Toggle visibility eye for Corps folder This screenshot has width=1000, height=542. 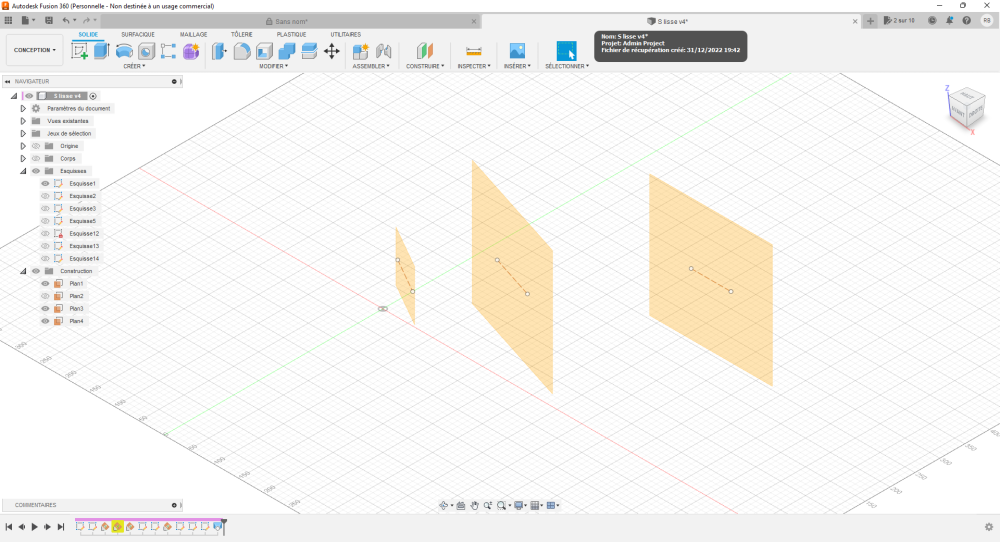coord(36,158)
